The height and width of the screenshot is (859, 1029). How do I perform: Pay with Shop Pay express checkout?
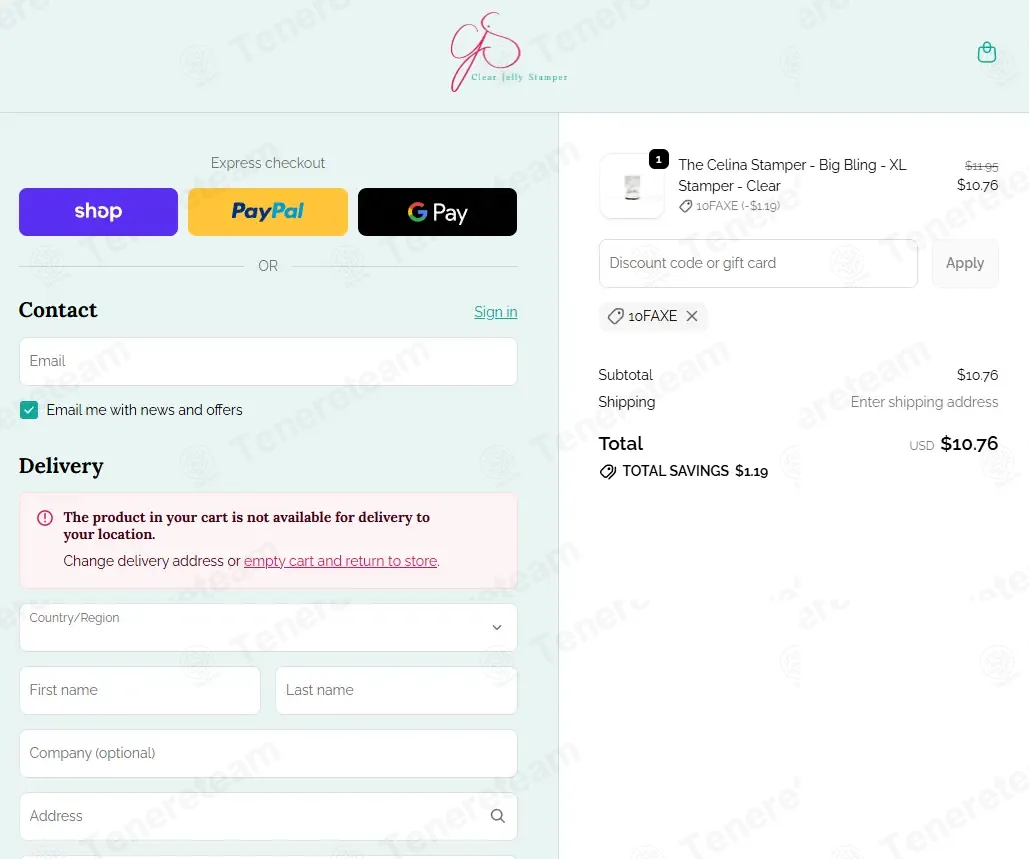(98, 212)
